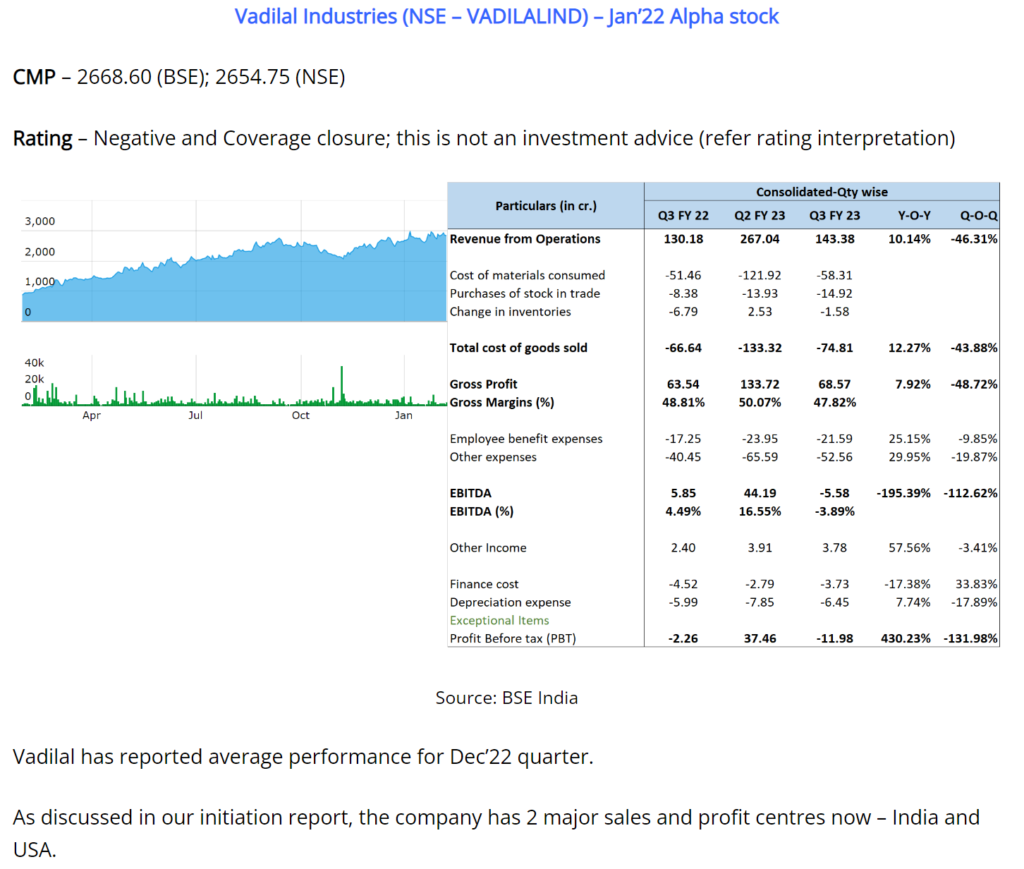Select the Q3 FY 22 column header

(x=683, y=215)
